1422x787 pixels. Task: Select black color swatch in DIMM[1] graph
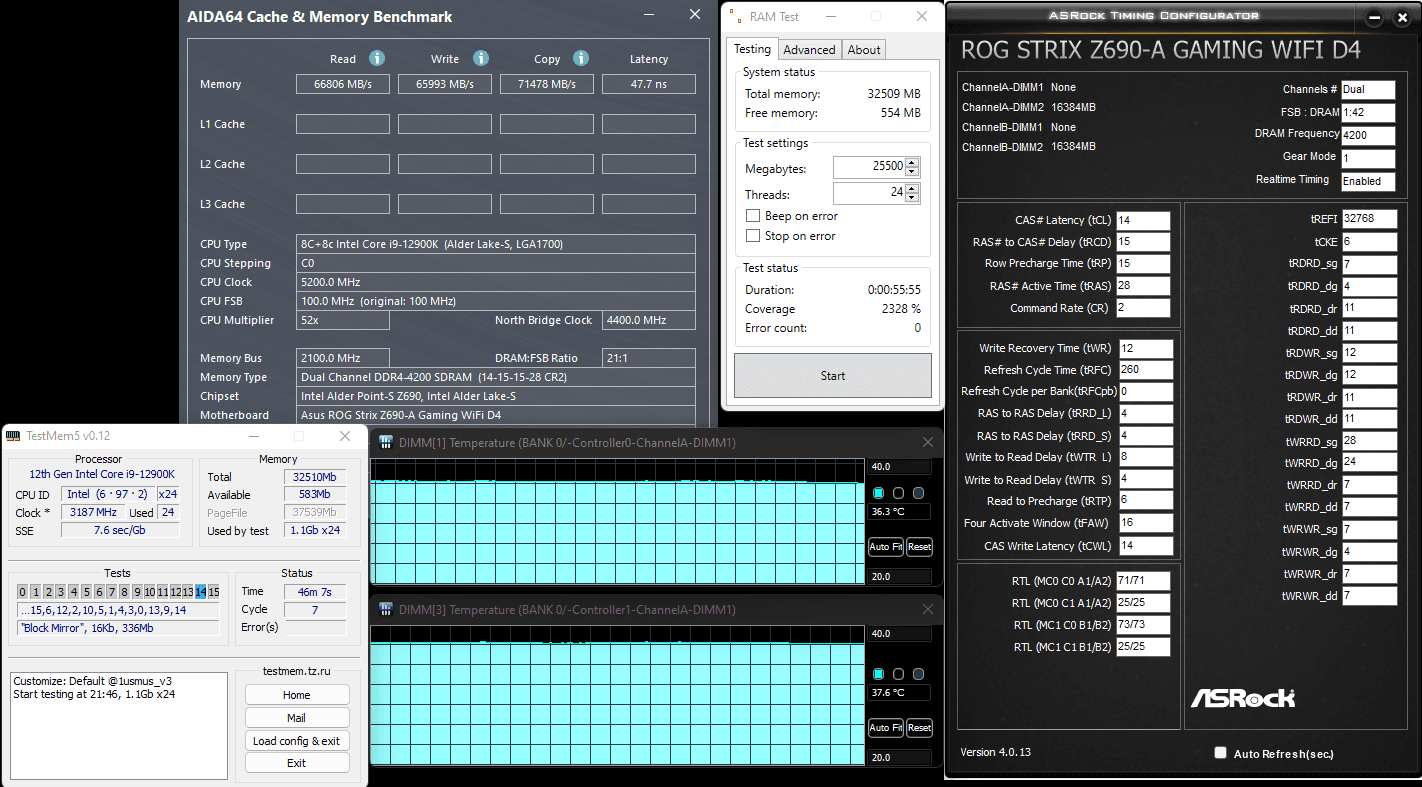click(x=898, y=493)
